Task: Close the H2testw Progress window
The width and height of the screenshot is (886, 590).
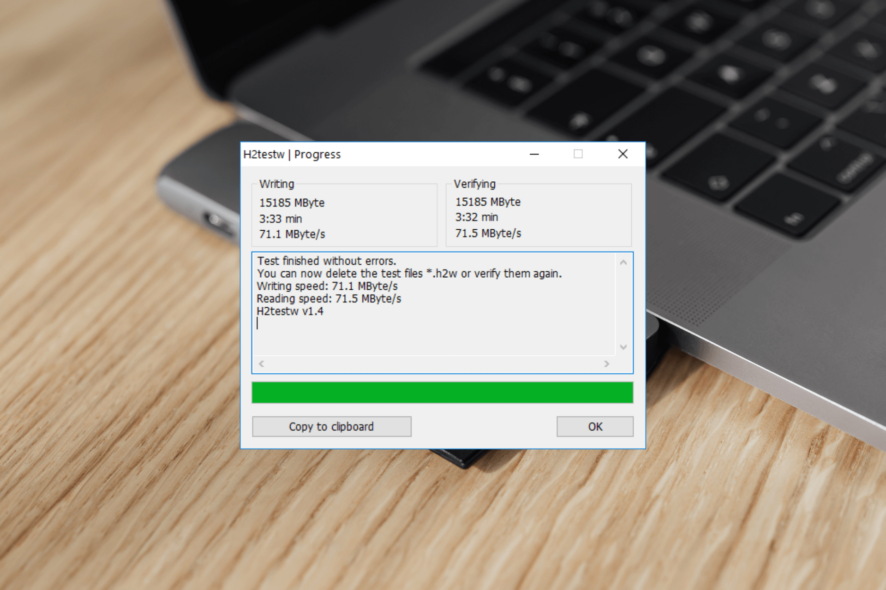Action: click(623, 154)
